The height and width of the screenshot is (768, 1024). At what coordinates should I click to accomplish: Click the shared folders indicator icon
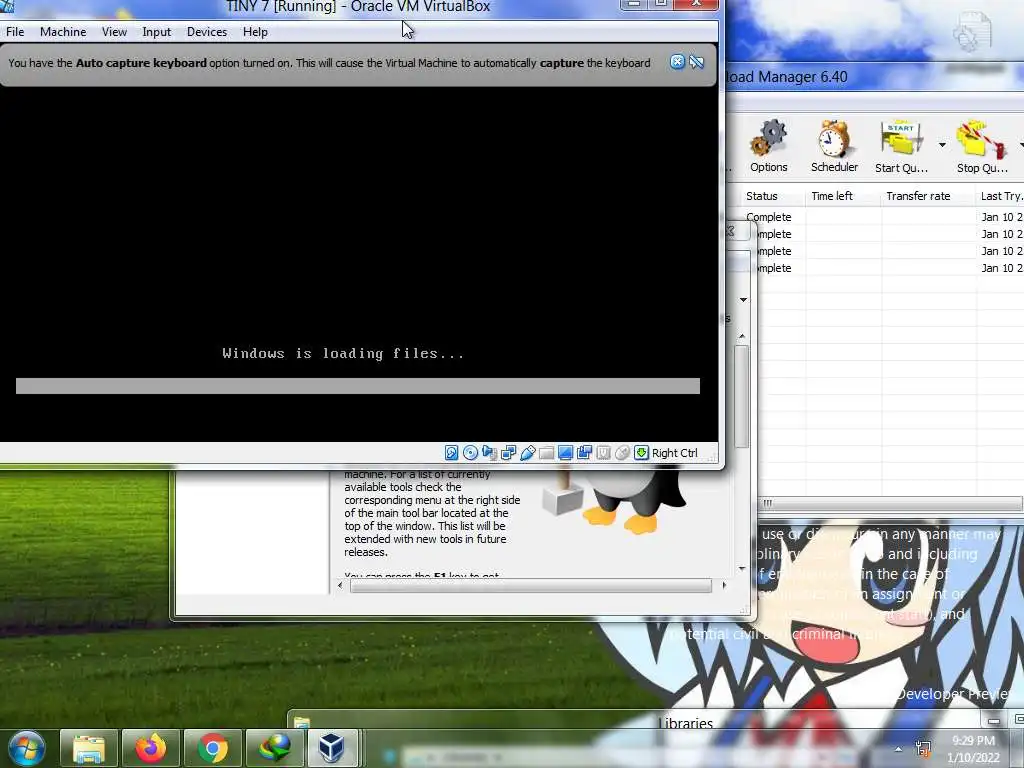547,453
